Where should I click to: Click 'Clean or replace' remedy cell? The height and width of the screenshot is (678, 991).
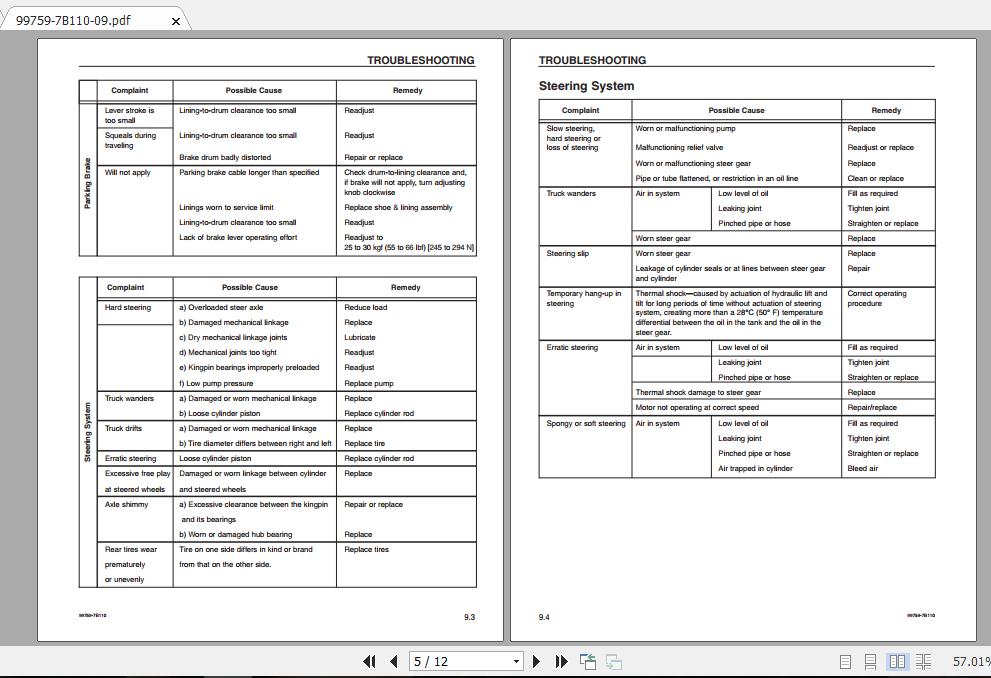point(875,178)
